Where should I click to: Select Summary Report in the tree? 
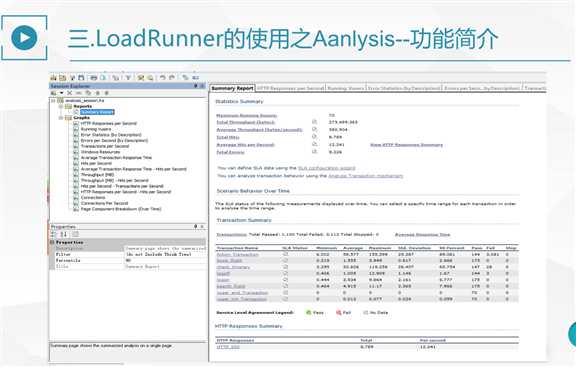pyautogui.click(x=97, y=112)
